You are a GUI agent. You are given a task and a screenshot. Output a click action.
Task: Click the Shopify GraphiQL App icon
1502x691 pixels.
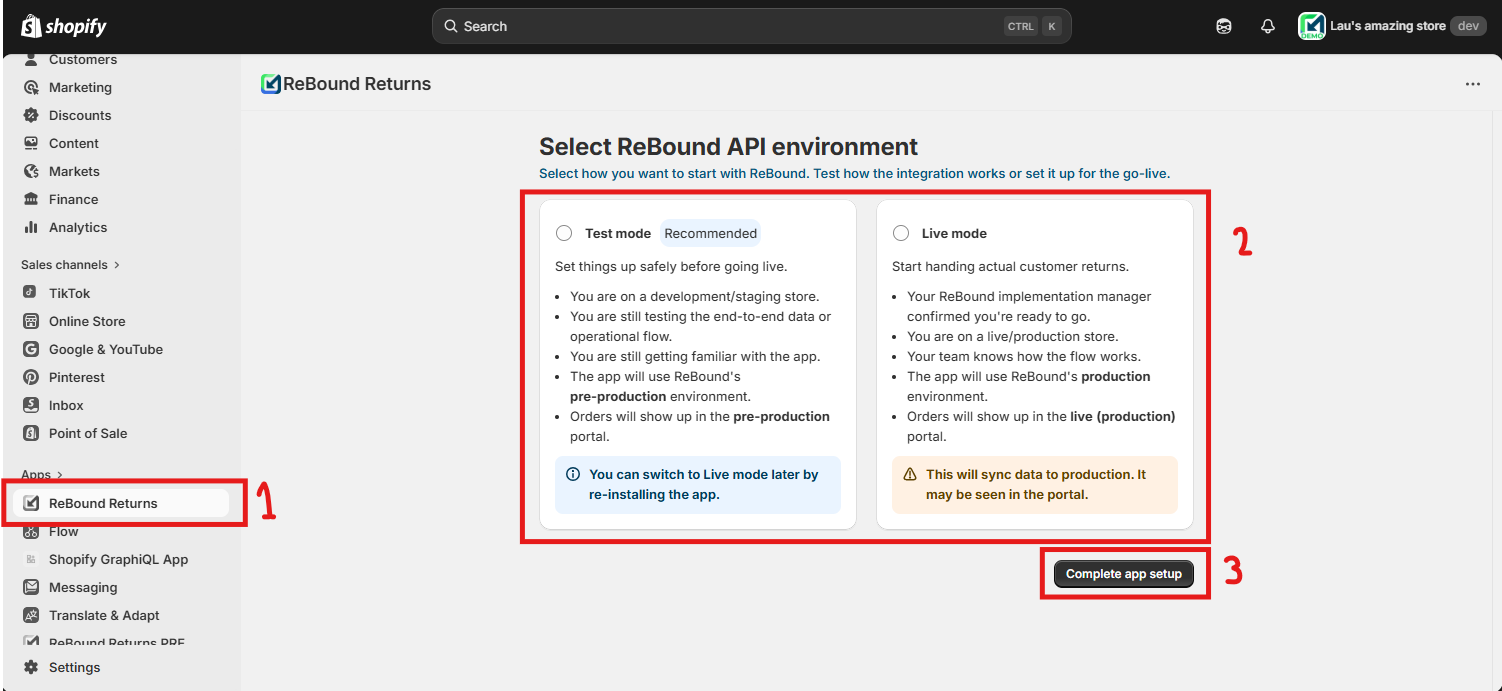coord(31,559)
